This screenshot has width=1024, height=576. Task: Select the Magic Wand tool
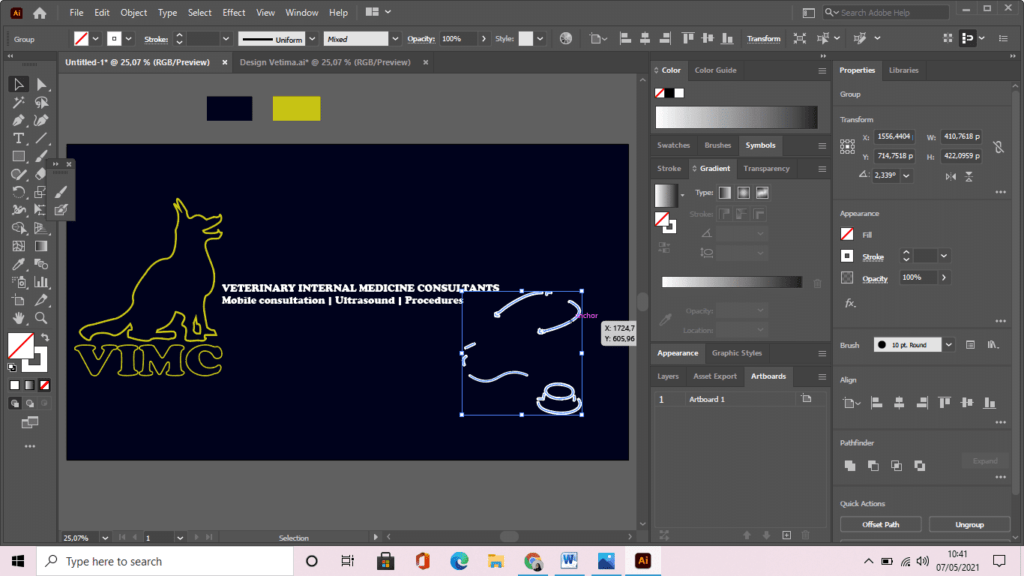[18, 103]
